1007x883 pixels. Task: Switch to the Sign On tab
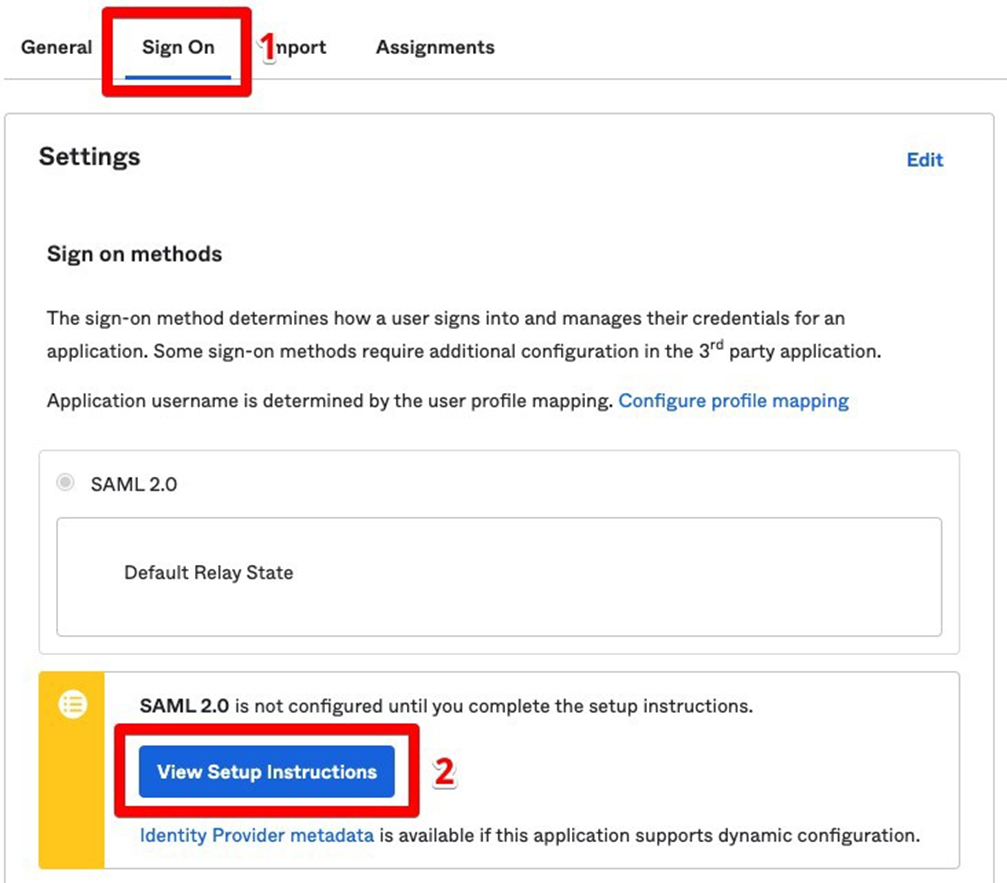(178, 47)
